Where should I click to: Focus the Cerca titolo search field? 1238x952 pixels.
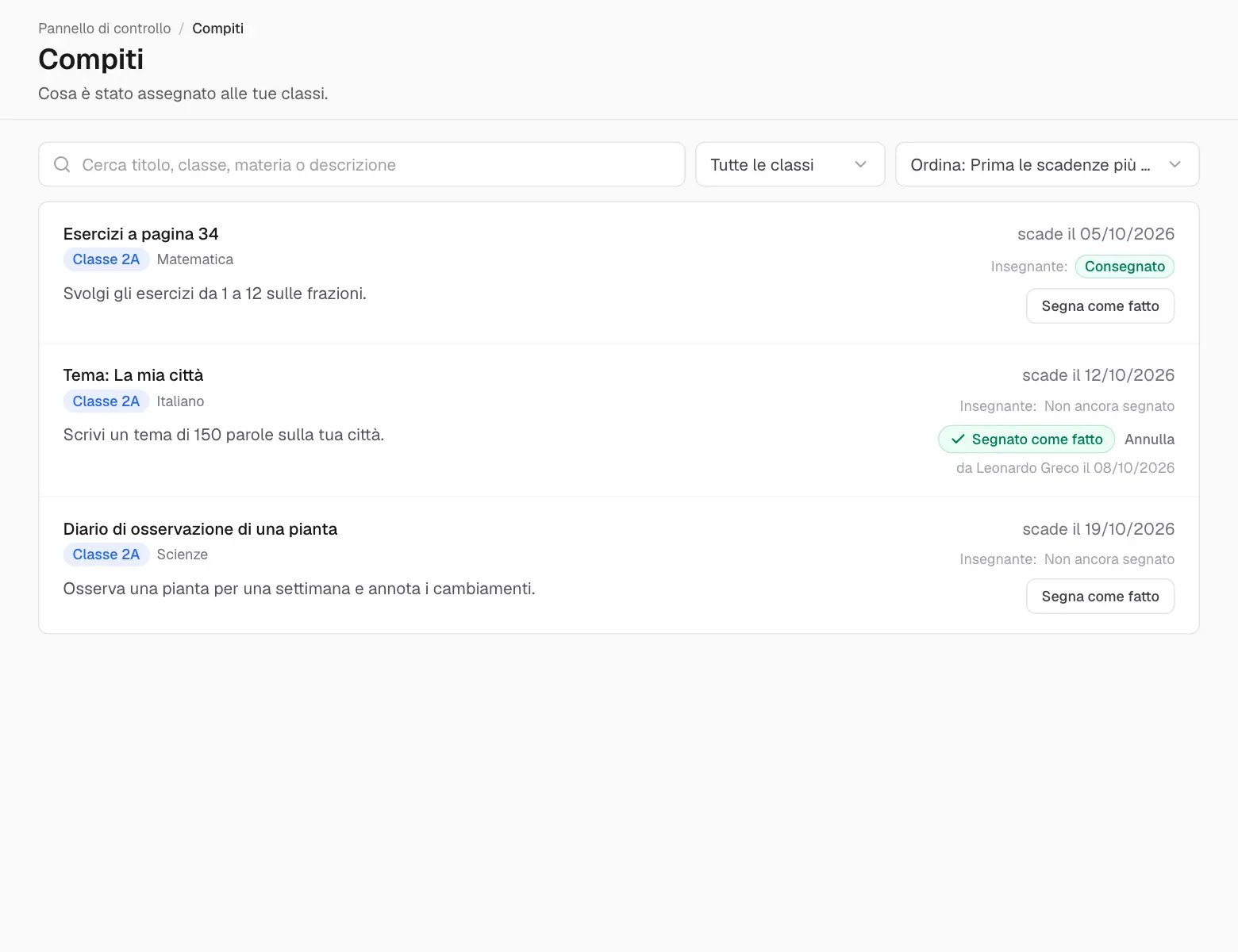tap(362, 164)
